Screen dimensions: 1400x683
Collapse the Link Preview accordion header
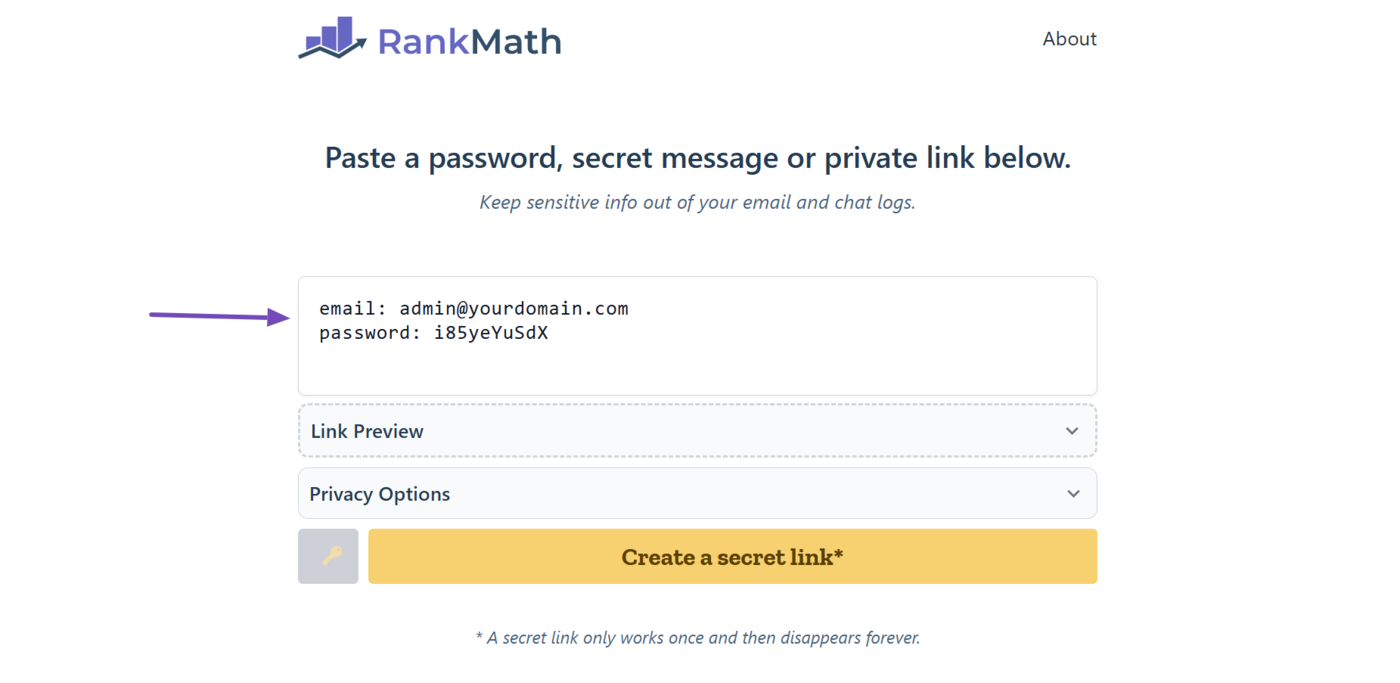(x=697, y=430)
